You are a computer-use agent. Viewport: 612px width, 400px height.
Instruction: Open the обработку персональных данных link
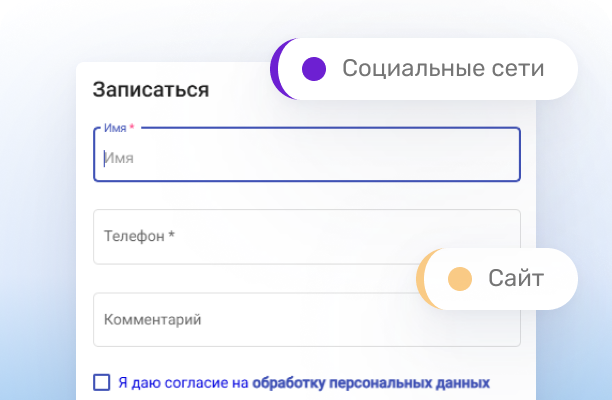pyautogui.click(x=371, y=382)
